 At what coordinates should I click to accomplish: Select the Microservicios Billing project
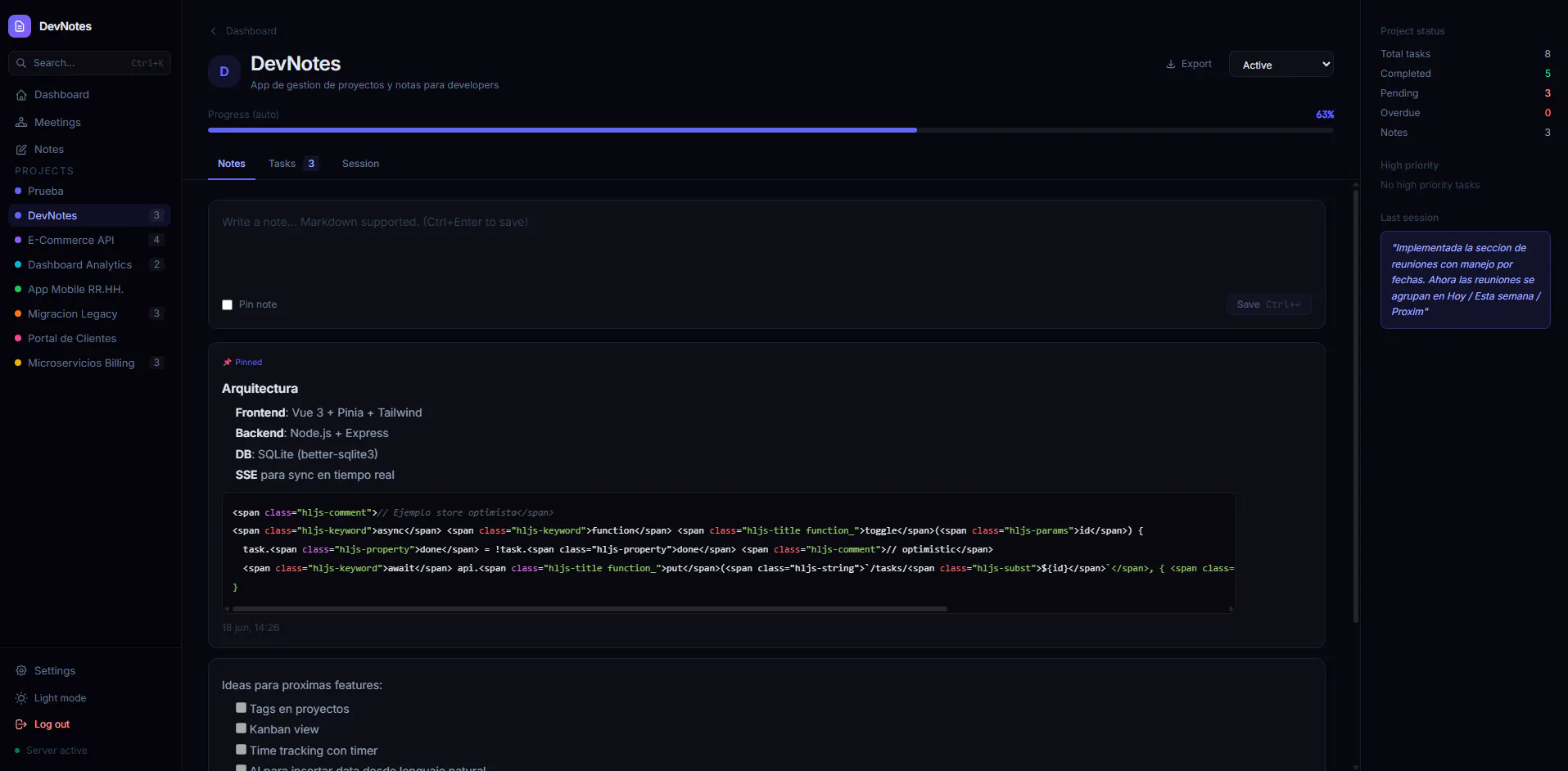coord(89,363)
